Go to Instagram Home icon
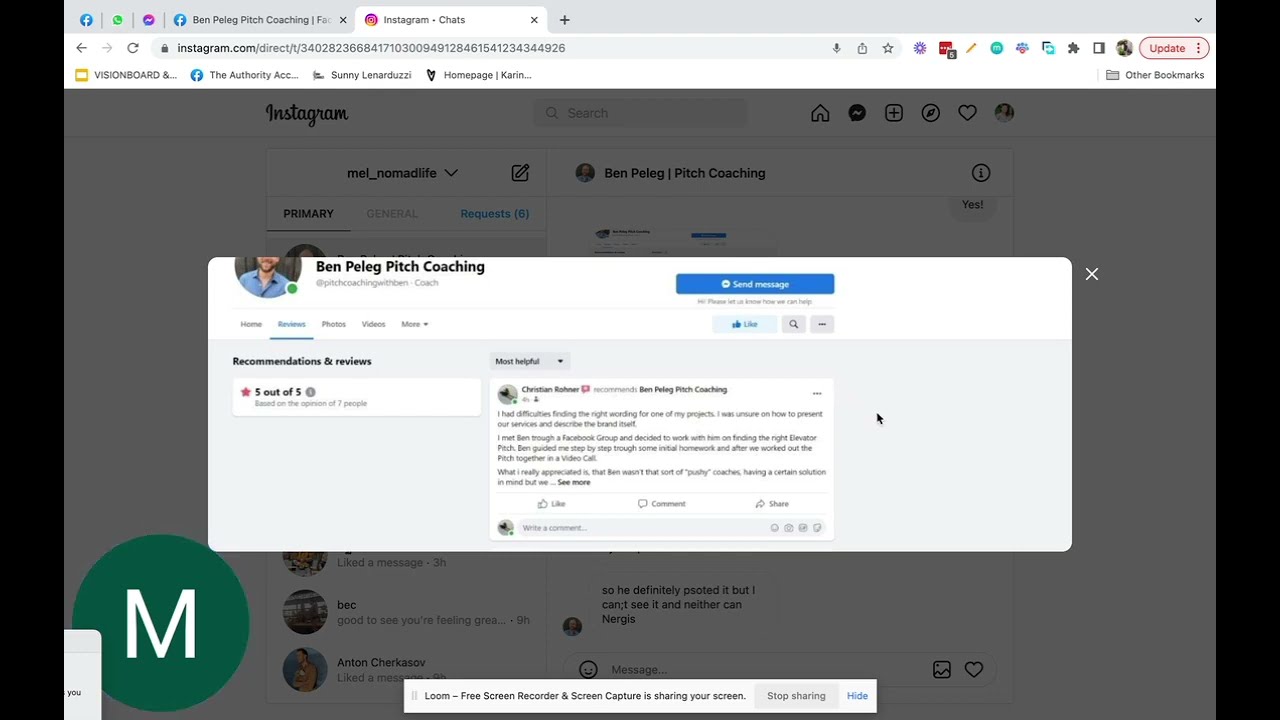 coord(820,113)
